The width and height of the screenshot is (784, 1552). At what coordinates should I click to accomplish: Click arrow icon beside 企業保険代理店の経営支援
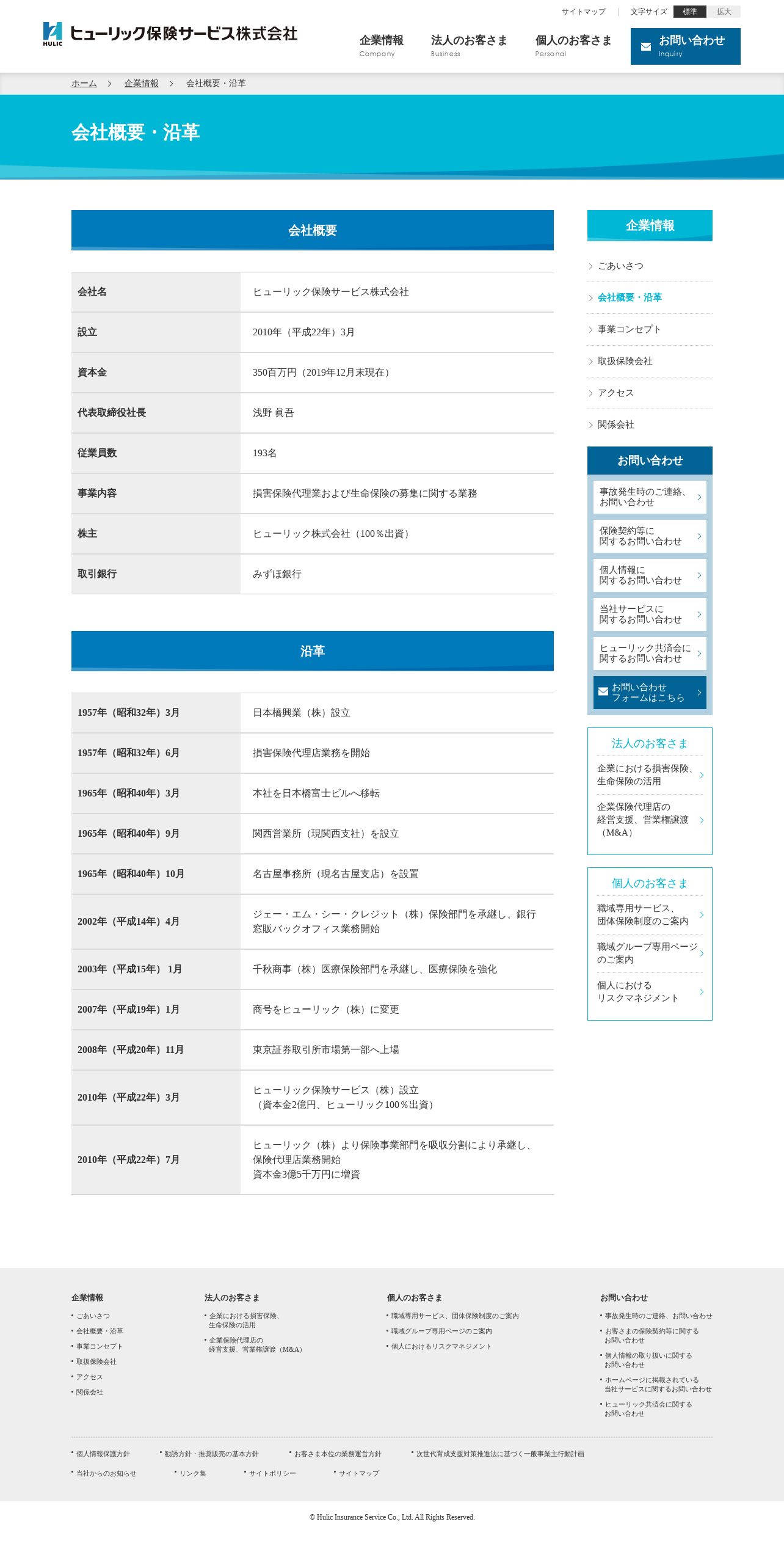[702, 820]
